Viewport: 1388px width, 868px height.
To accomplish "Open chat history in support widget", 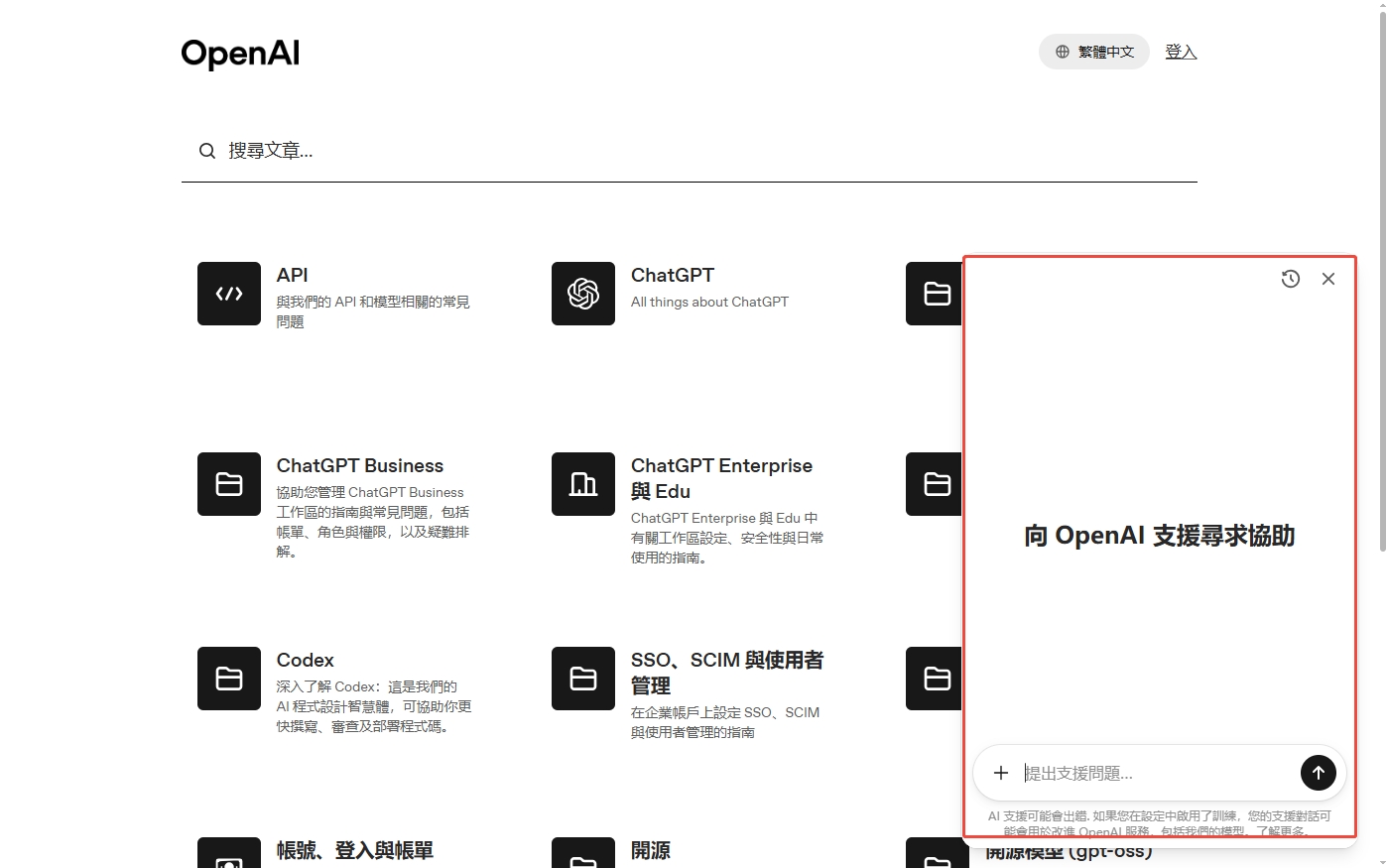I will tap(1291, 279).
